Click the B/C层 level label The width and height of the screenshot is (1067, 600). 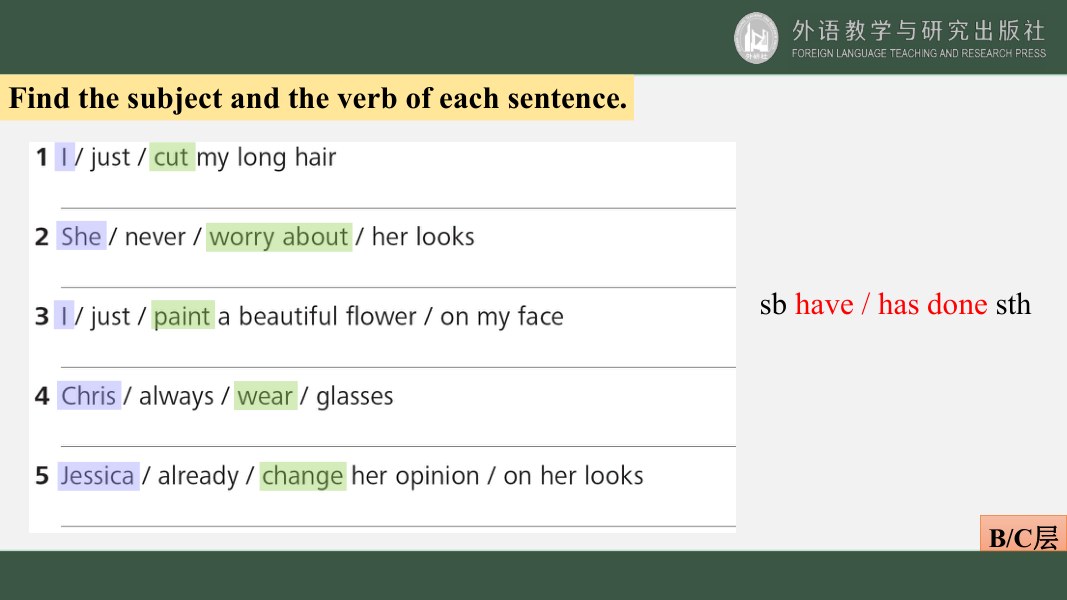point(1023,534)
